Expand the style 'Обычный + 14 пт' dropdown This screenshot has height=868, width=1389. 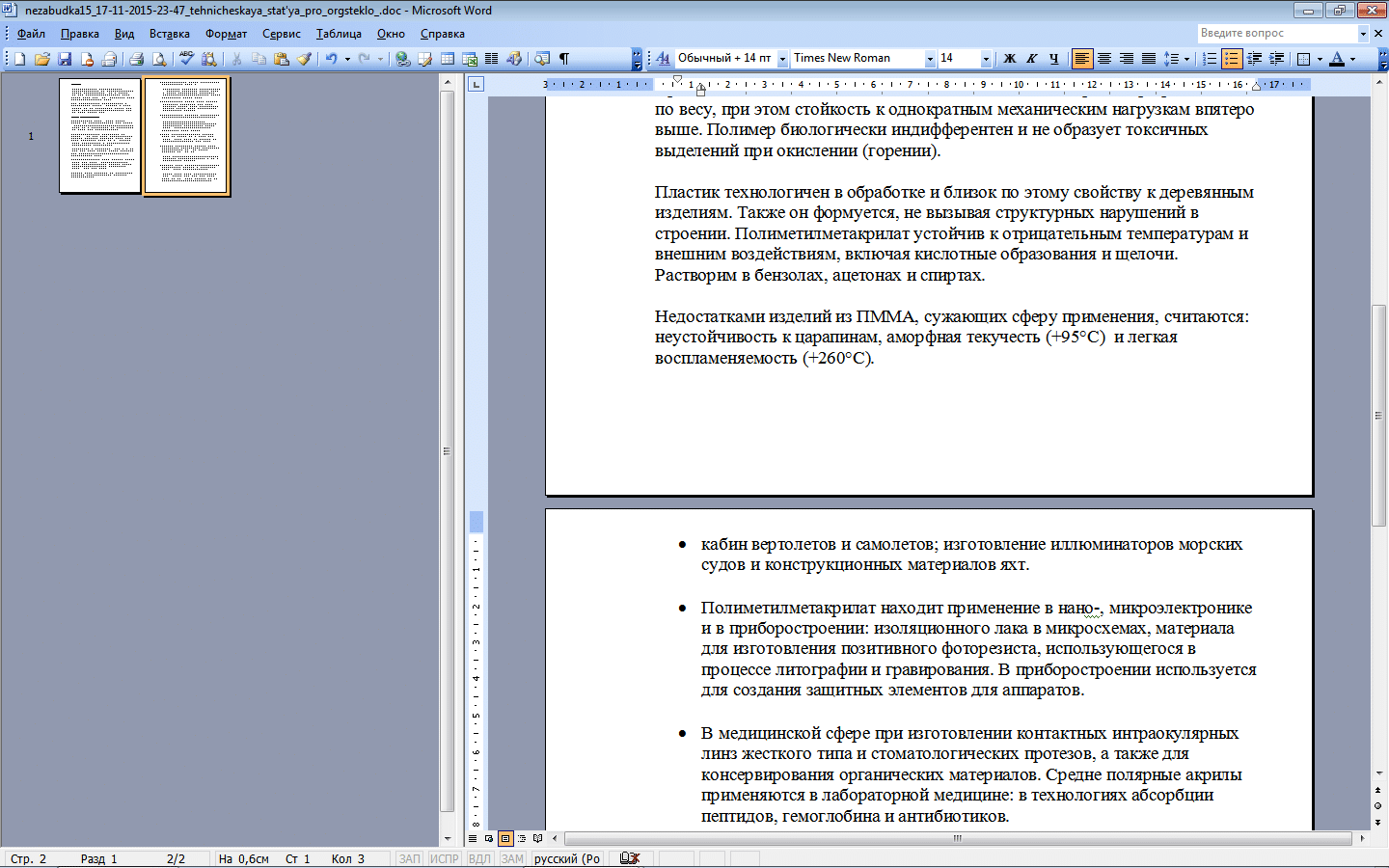[782, 59]
